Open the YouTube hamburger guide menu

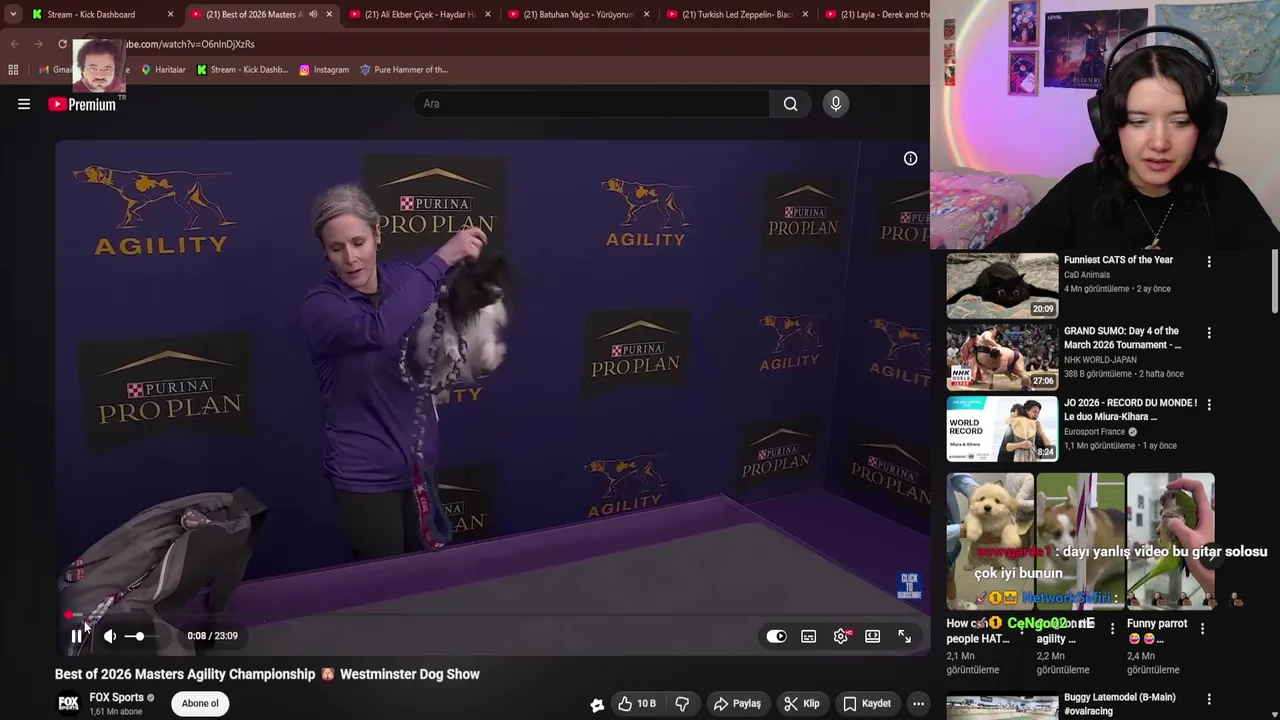click(x=24, y=104)
